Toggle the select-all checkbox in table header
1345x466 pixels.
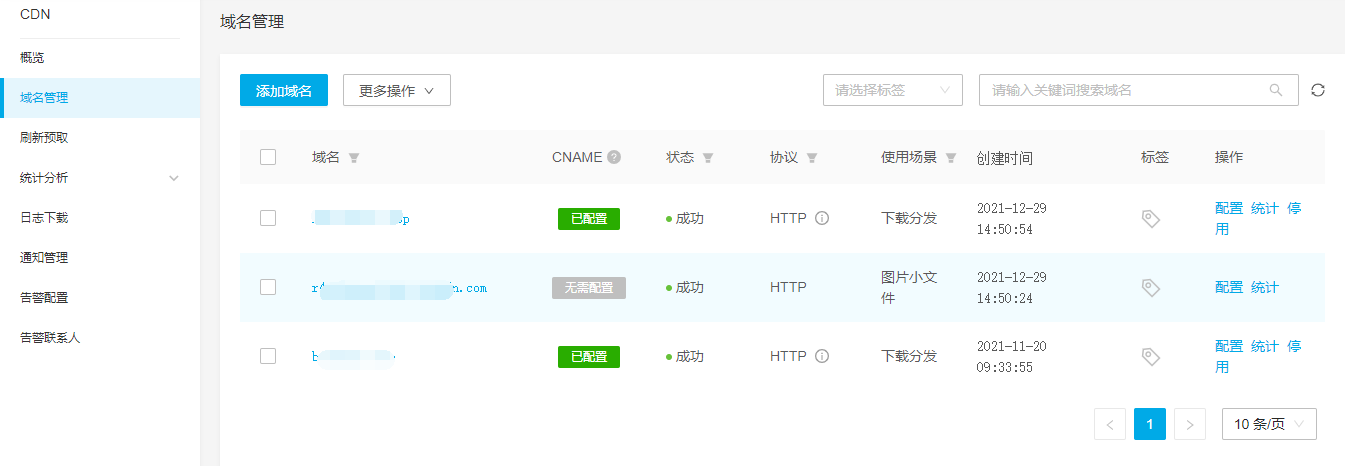pyautogui.click(x=268, y=157)
